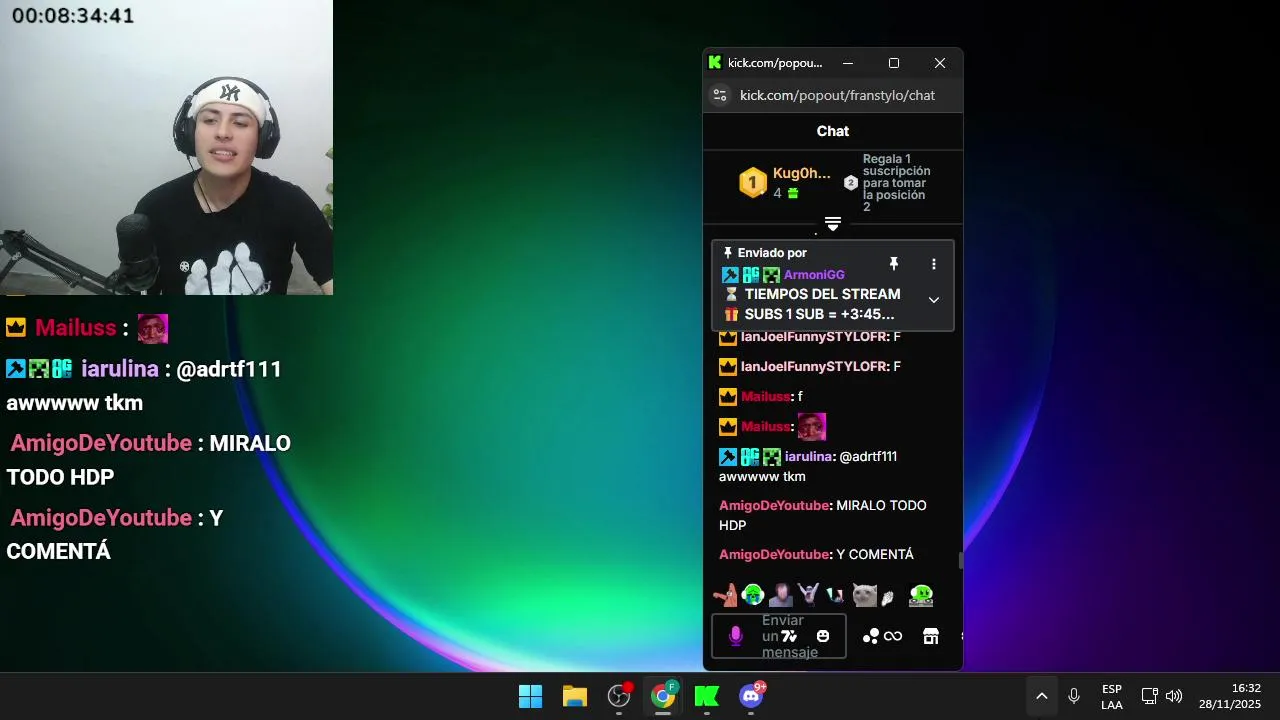1280x720 pixels.
Task: Open the Windows Start menu
Action: tap(530, 696)
